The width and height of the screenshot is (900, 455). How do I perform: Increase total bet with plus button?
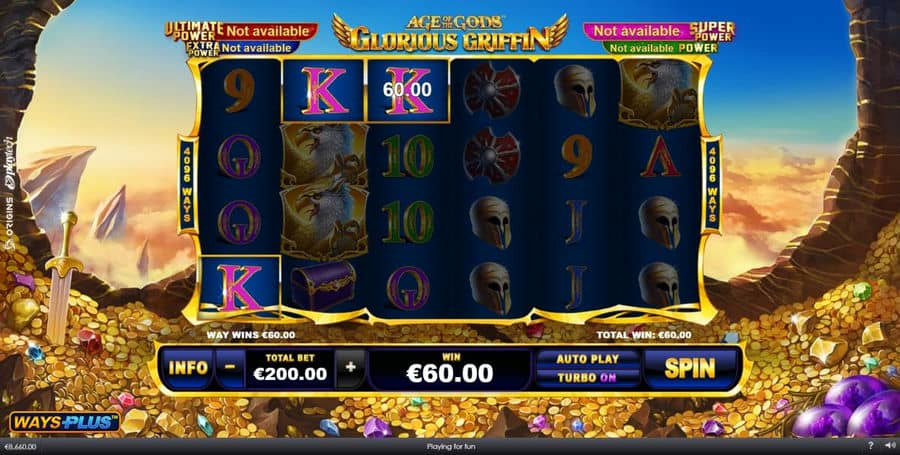[x=350, y=368]
